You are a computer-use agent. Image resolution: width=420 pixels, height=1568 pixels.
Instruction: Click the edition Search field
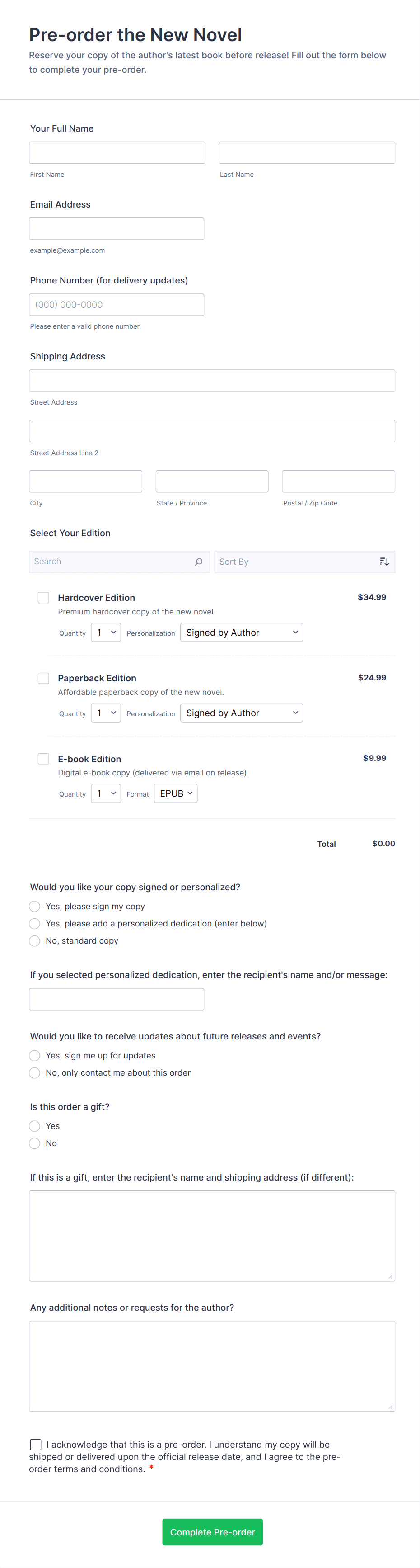coord(112,562)
